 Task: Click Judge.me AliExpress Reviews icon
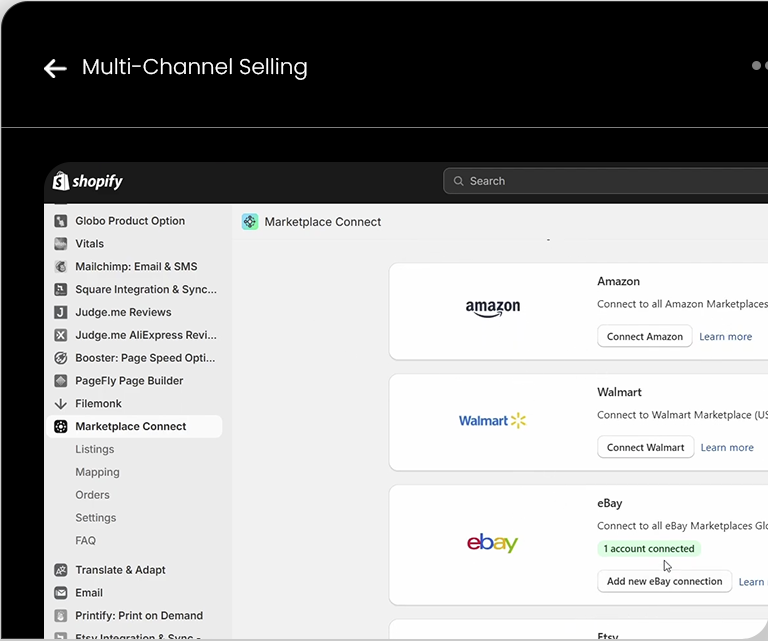click(61, 335)
